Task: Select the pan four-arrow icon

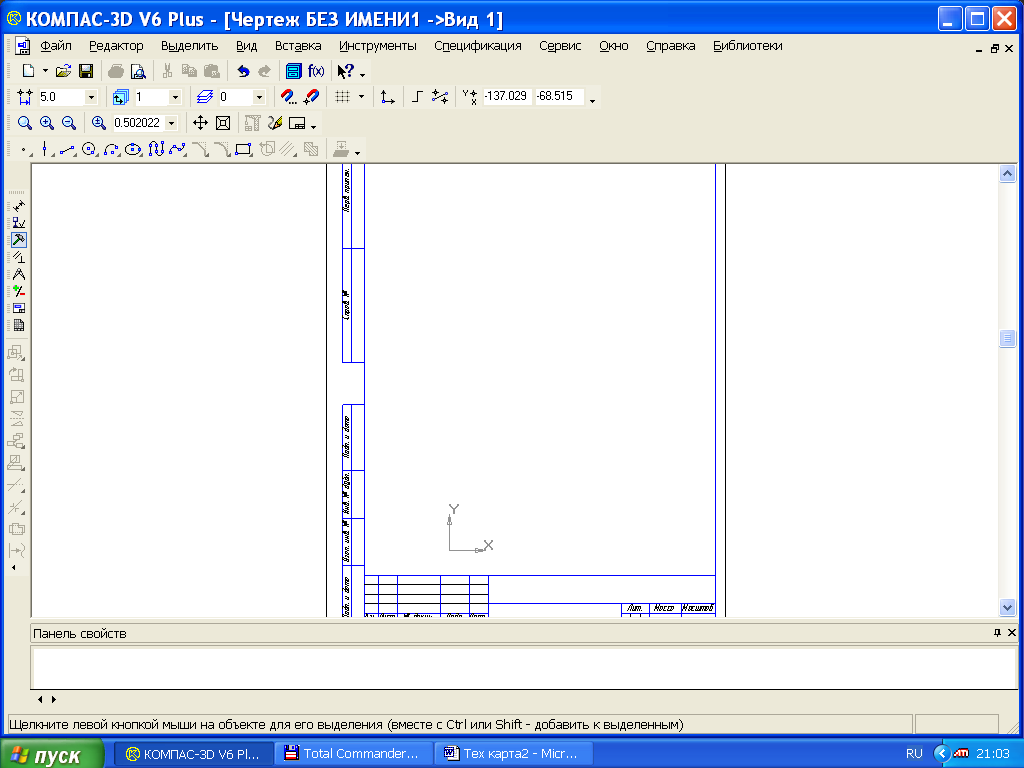Action: [200, 123]
